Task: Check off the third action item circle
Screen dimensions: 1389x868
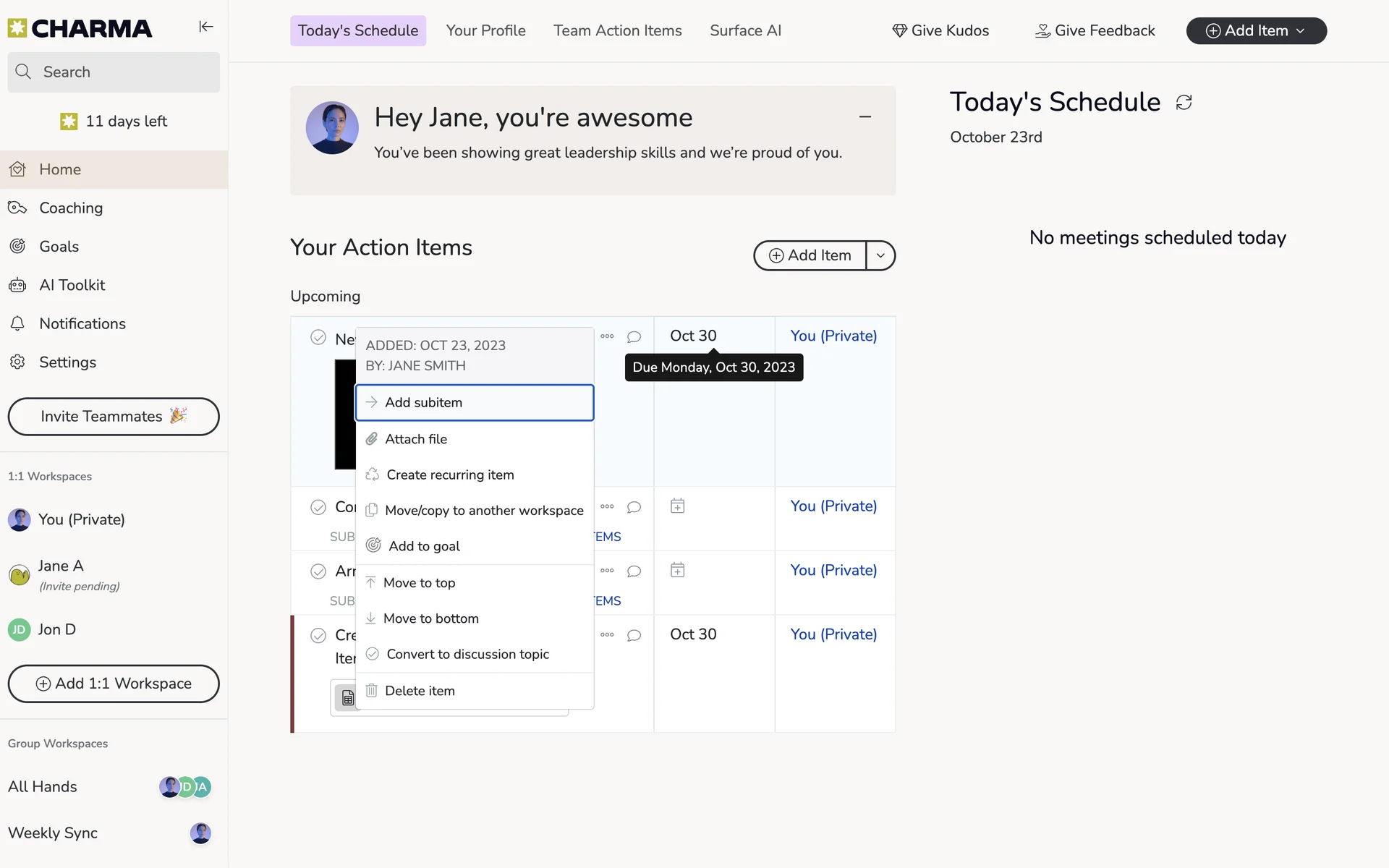Action: pyautogui.click(x=318, y=571)
